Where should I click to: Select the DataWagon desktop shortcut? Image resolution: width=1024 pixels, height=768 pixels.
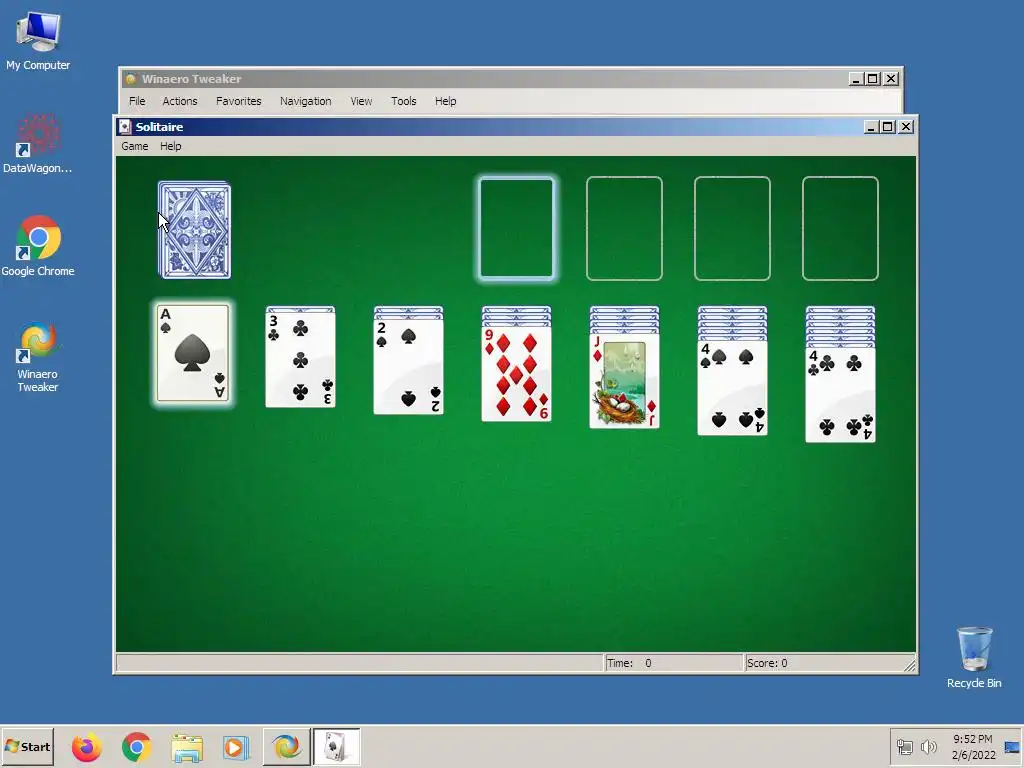37,144
